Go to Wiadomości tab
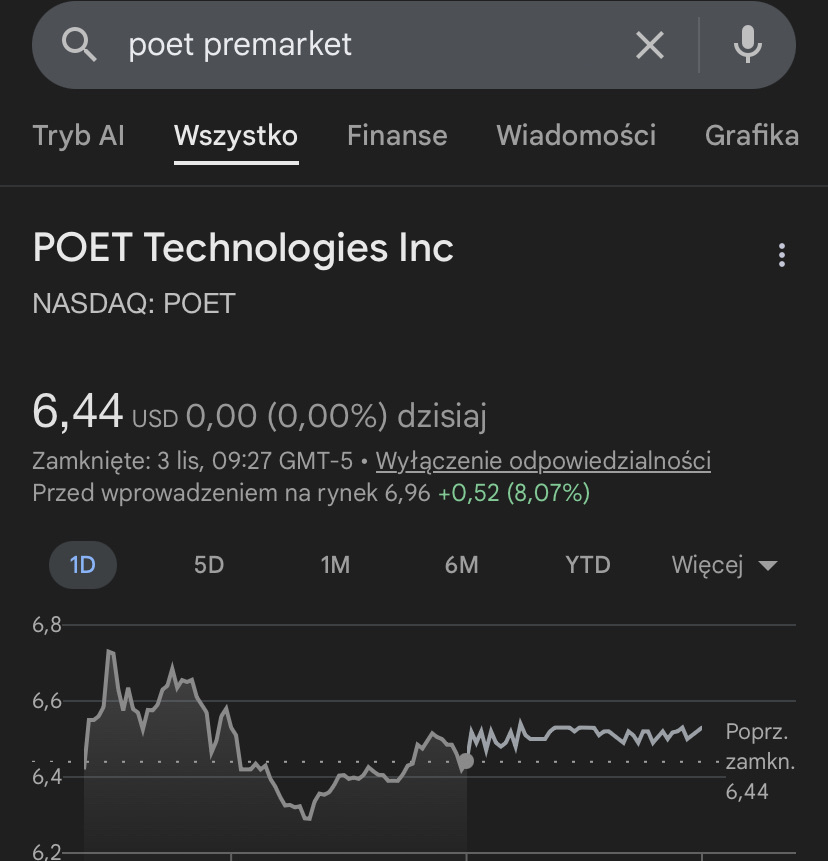The image size is (828, 861). pos(576,136)
